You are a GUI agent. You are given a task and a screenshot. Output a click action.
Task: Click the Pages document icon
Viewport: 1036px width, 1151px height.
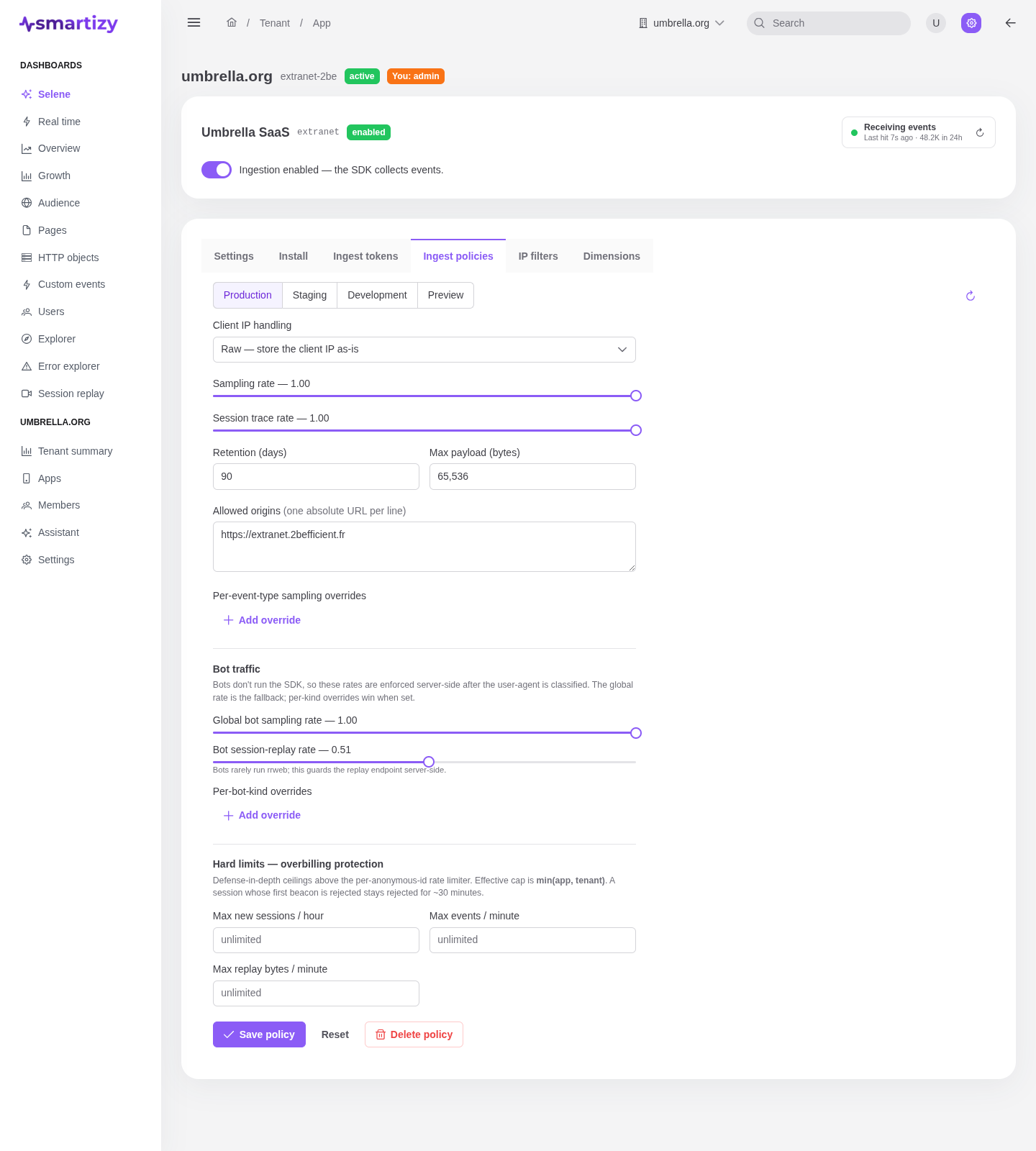[27, 230]
